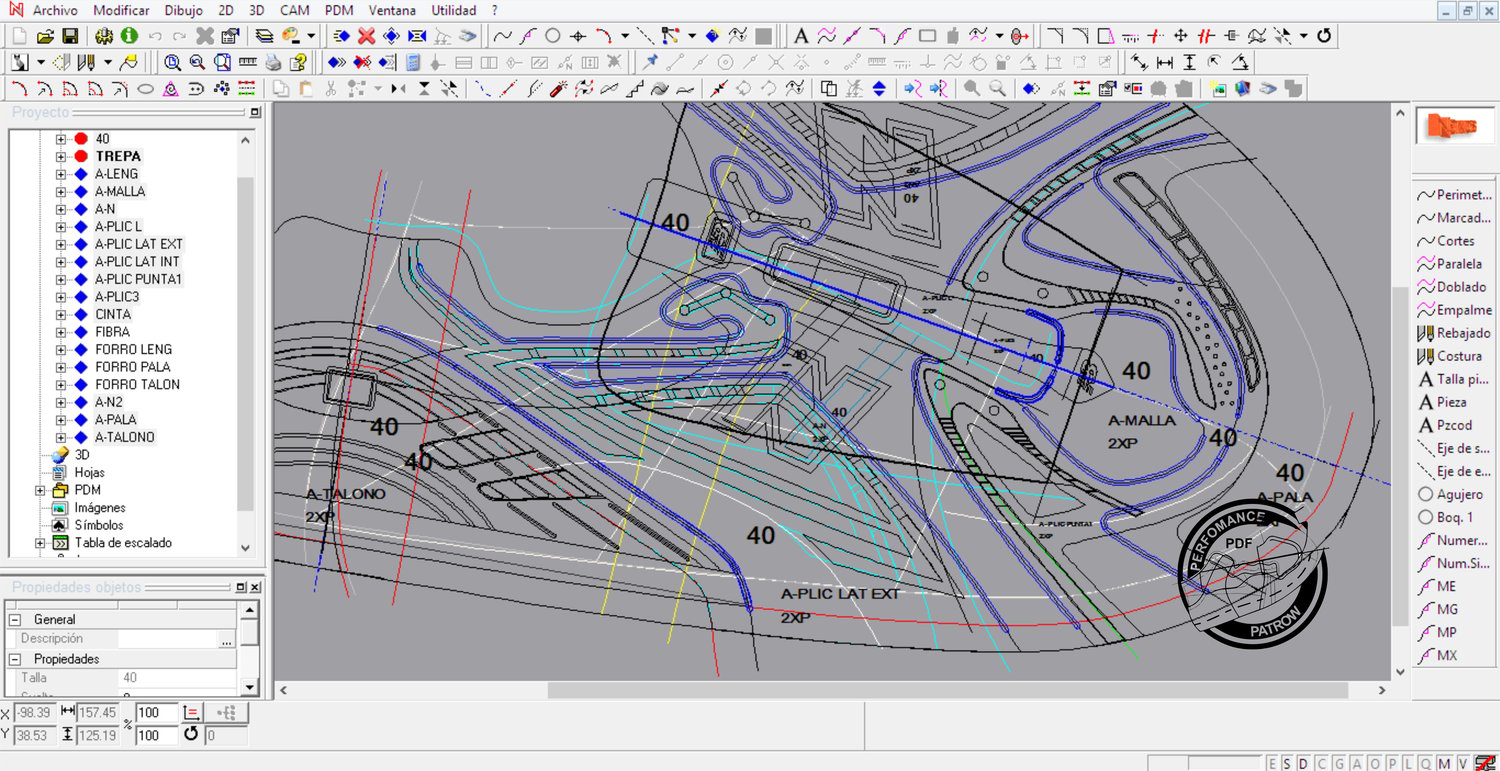Click the Descripción input field

[168, 639]
